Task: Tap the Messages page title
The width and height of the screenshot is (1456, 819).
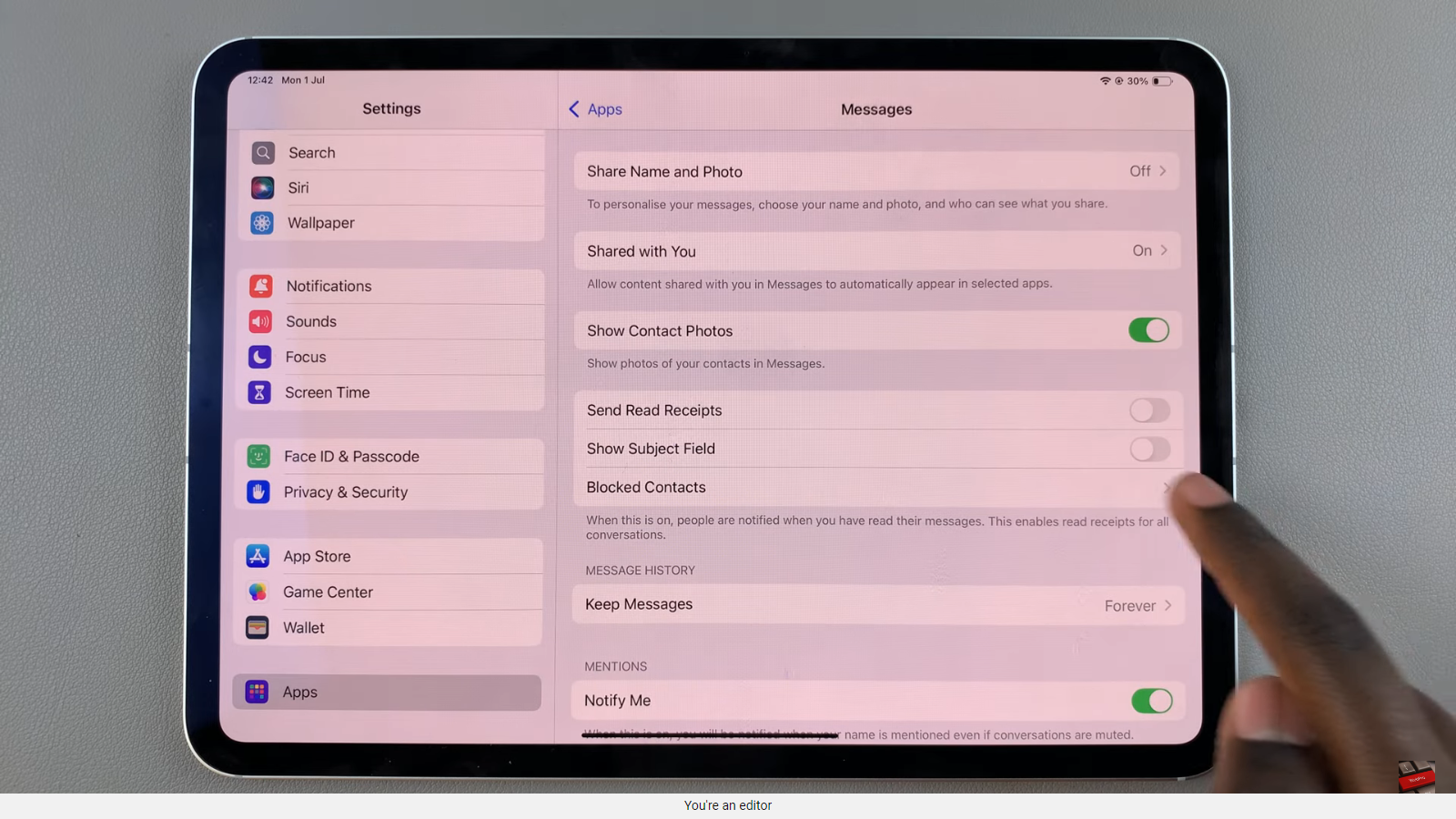Action: click(x=876, y=109)
